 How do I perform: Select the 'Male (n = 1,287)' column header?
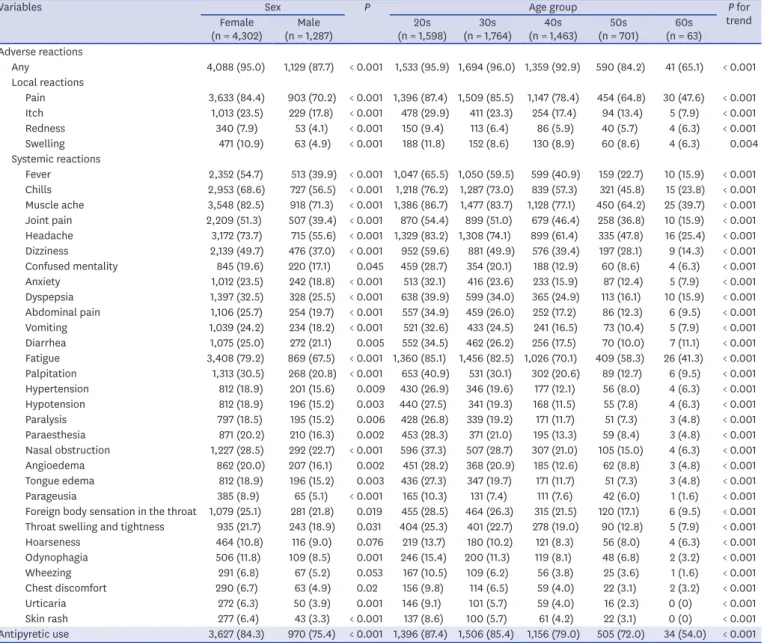point(308,29)
